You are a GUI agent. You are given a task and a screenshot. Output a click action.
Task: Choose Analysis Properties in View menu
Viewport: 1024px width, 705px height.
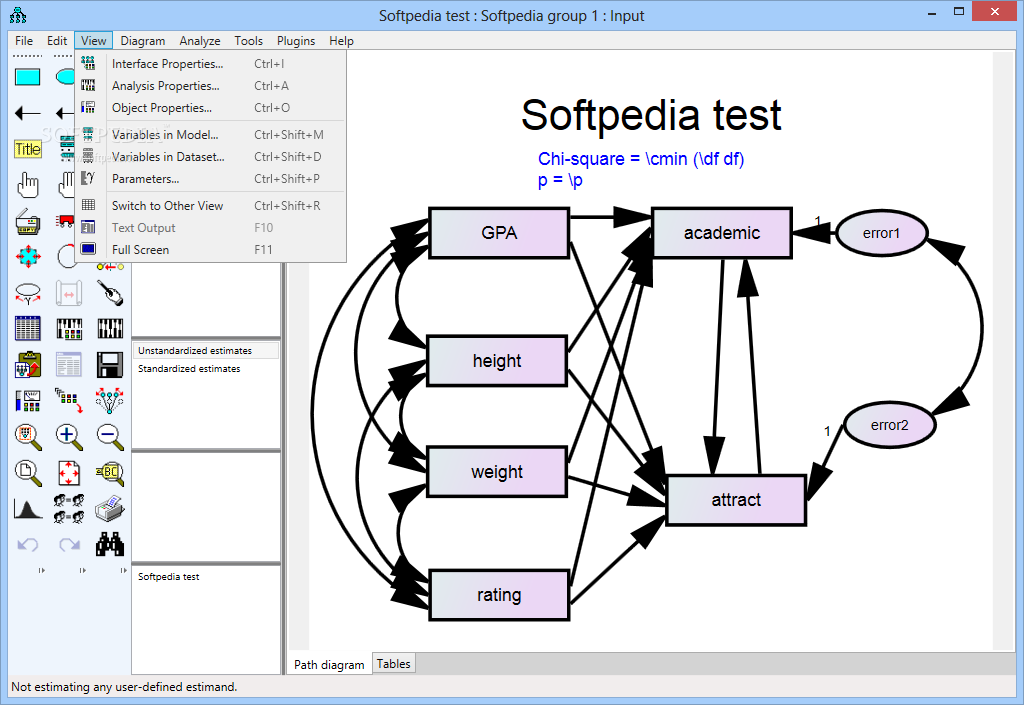210,86
